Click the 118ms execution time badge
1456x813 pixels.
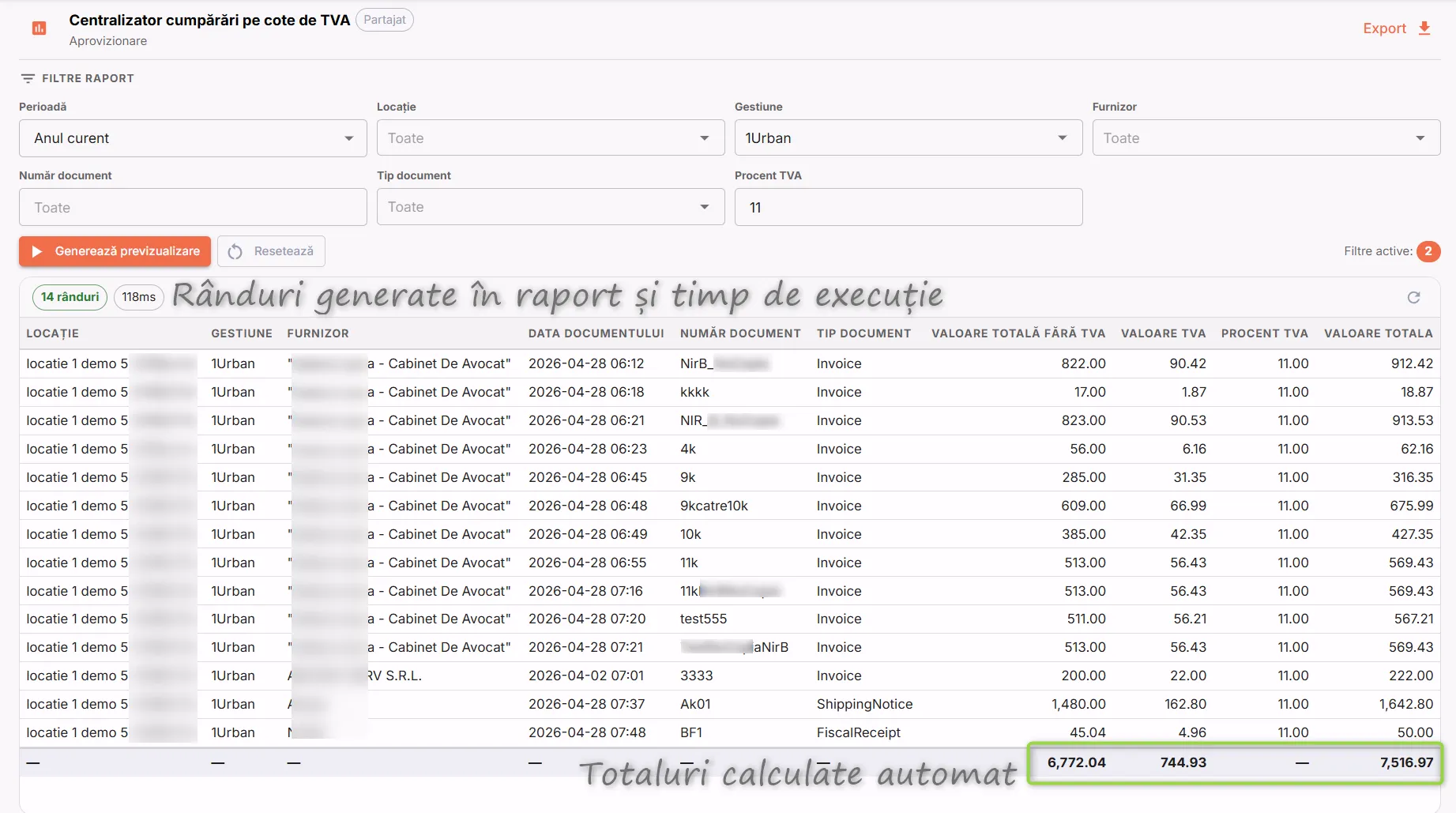pos(139,297)
